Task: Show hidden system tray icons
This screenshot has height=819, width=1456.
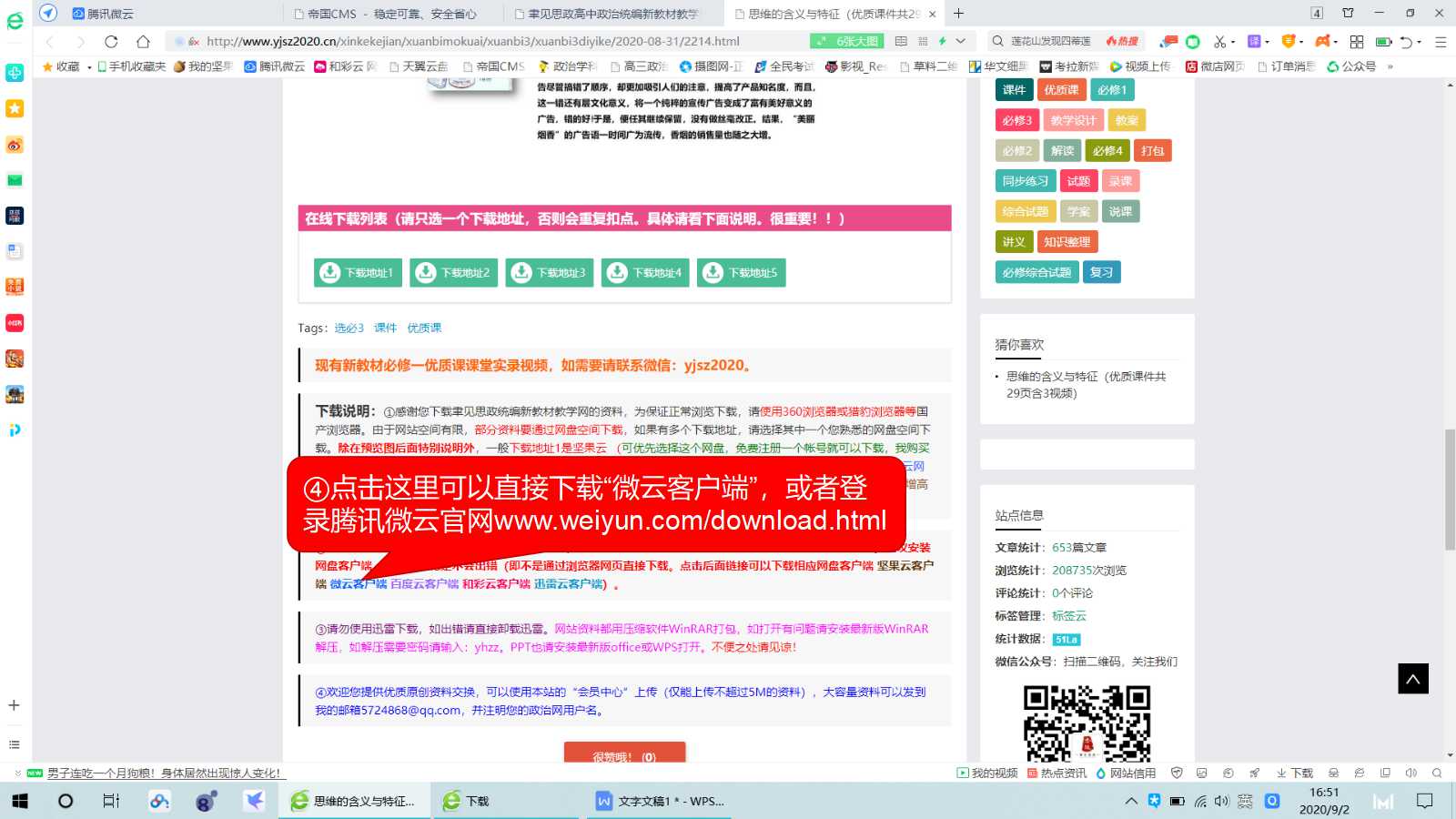Action: tap(1131, 801)
